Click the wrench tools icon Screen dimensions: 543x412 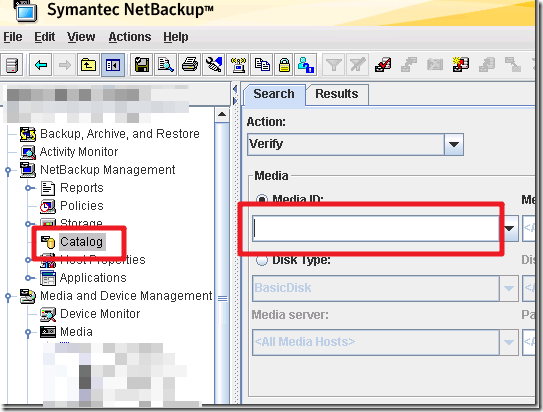(x=214, y=65)
